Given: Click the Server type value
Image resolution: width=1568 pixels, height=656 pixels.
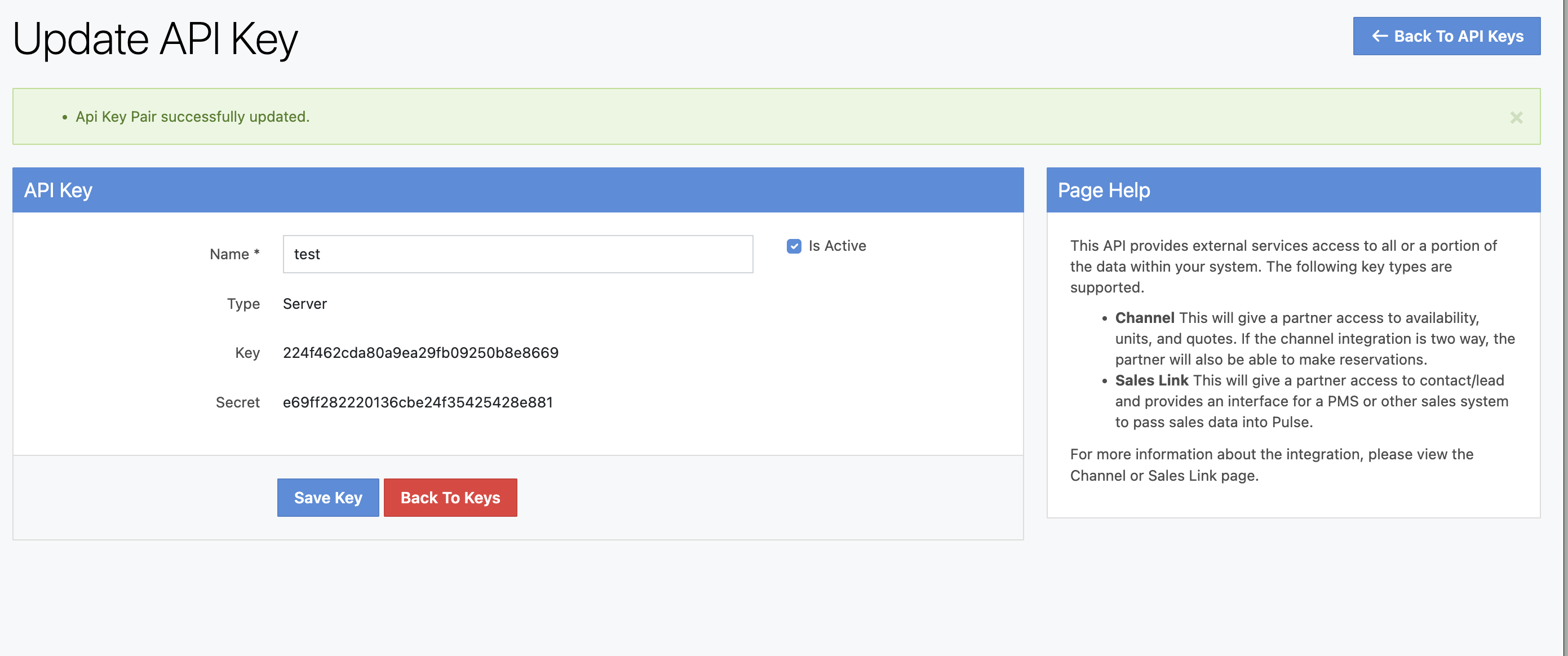Looking at the screenshot, I should [x=304, y=304].
